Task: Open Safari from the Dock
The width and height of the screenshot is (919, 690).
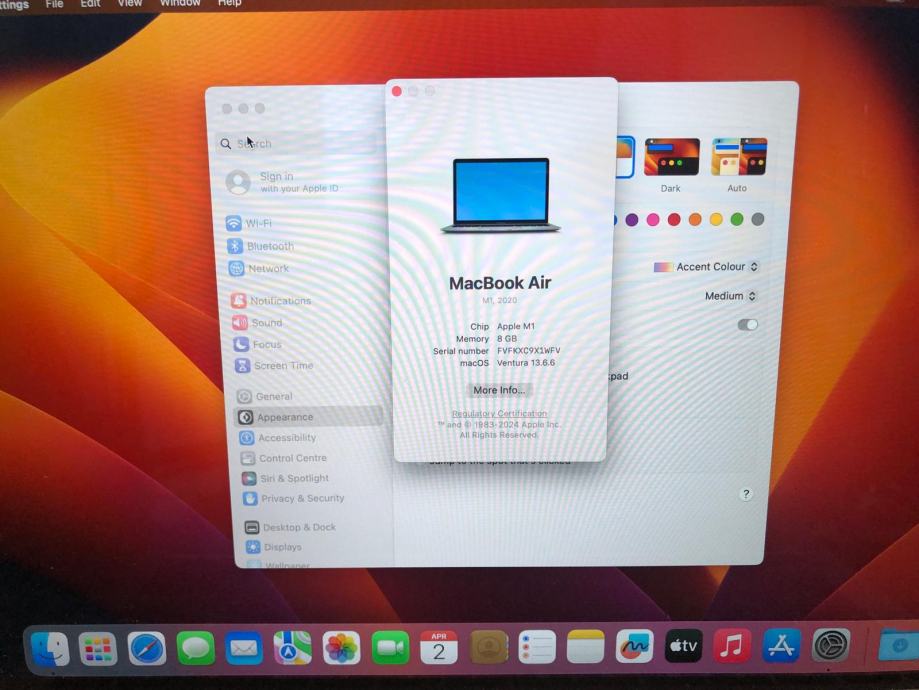Action: (147, 648)
